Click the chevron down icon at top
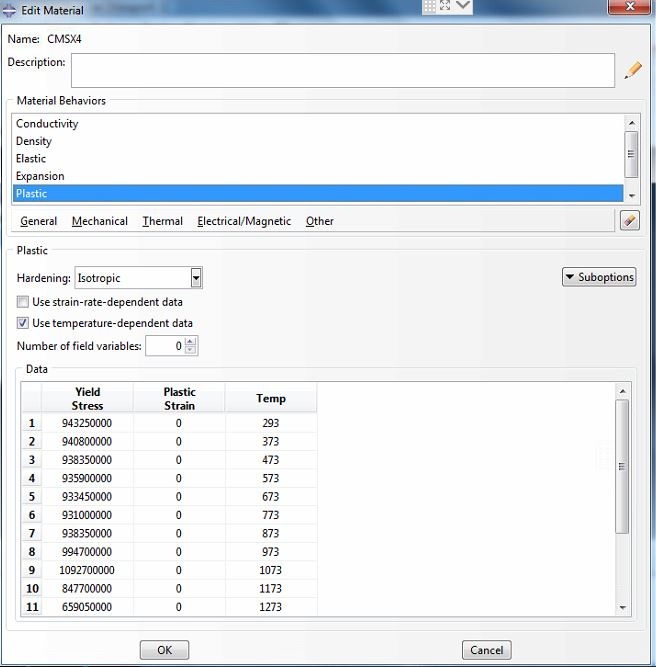The width and height of the screenshot is (656, 667). point(463,5)
